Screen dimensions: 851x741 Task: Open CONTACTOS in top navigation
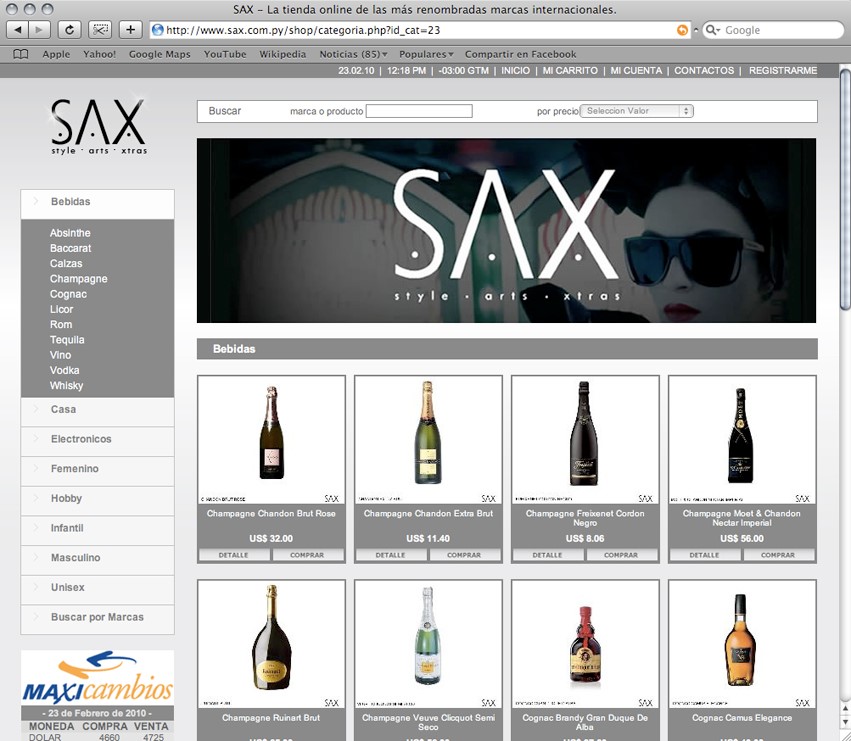[704, 71]
